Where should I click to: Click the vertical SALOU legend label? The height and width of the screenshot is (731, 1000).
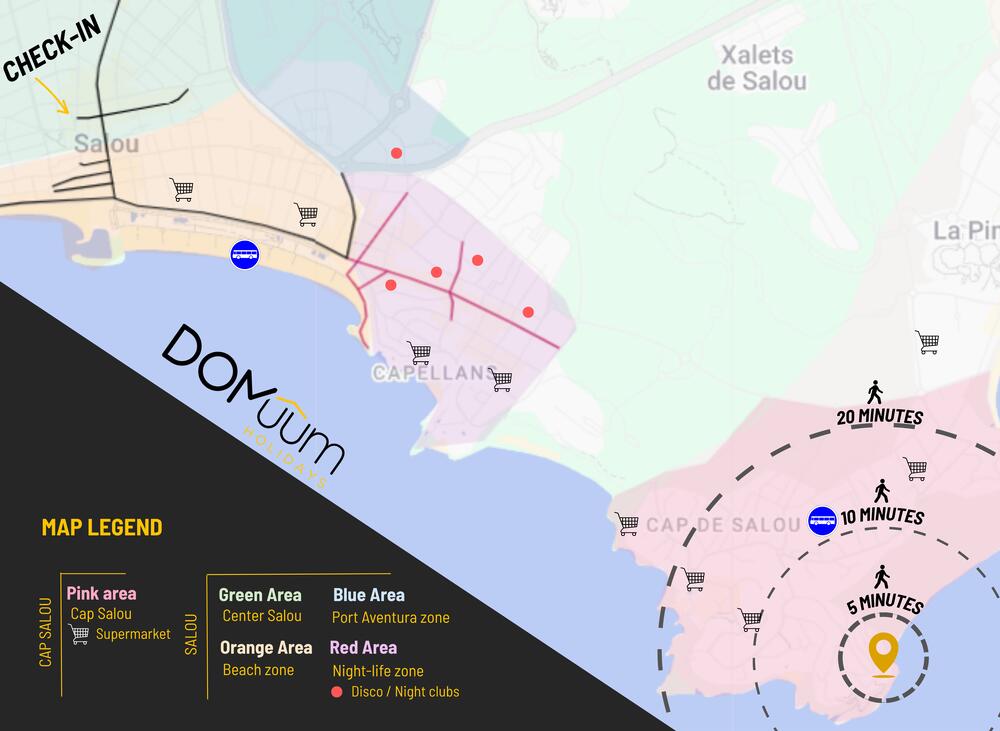[191, 634]
